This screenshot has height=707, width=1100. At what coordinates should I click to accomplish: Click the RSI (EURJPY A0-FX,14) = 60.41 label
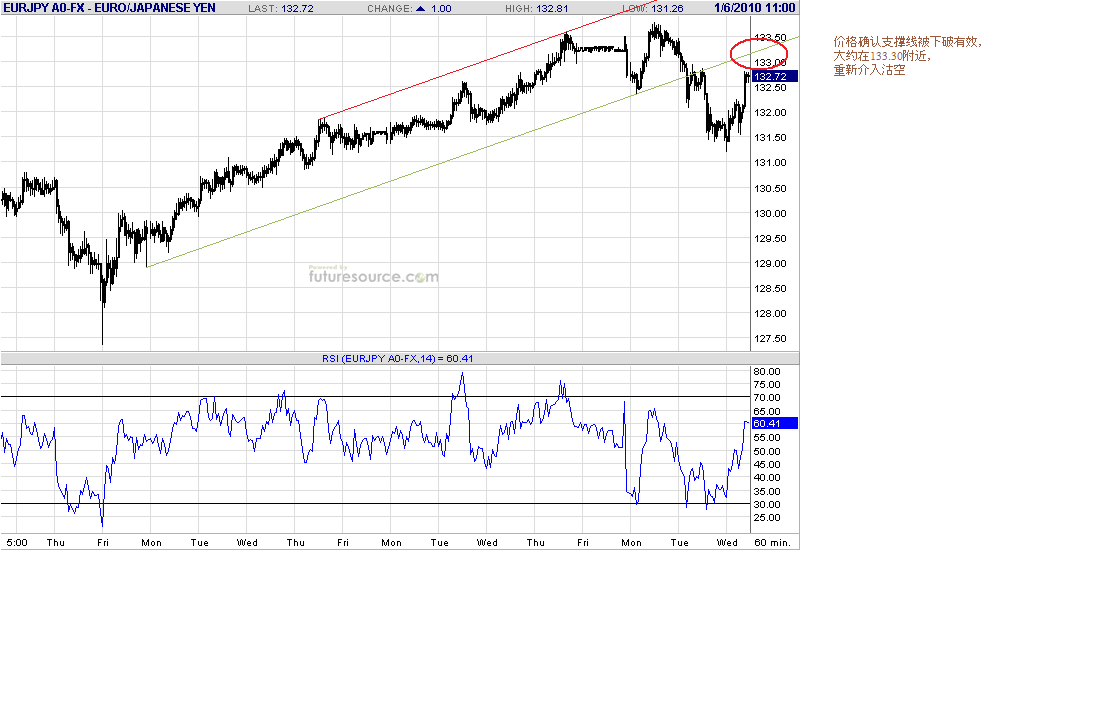coord(398,358)
